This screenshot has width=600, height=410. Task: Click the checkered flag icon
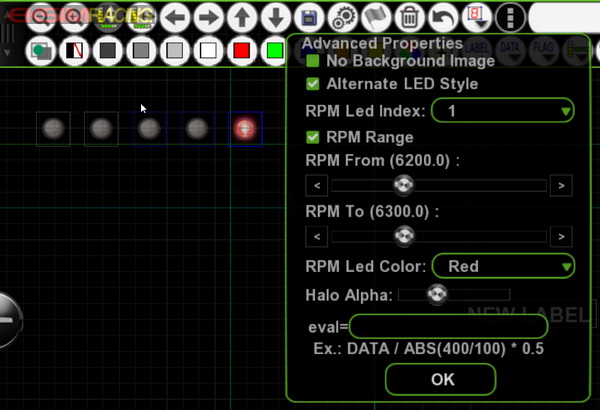pyautogui.click(x=376, y=18)
